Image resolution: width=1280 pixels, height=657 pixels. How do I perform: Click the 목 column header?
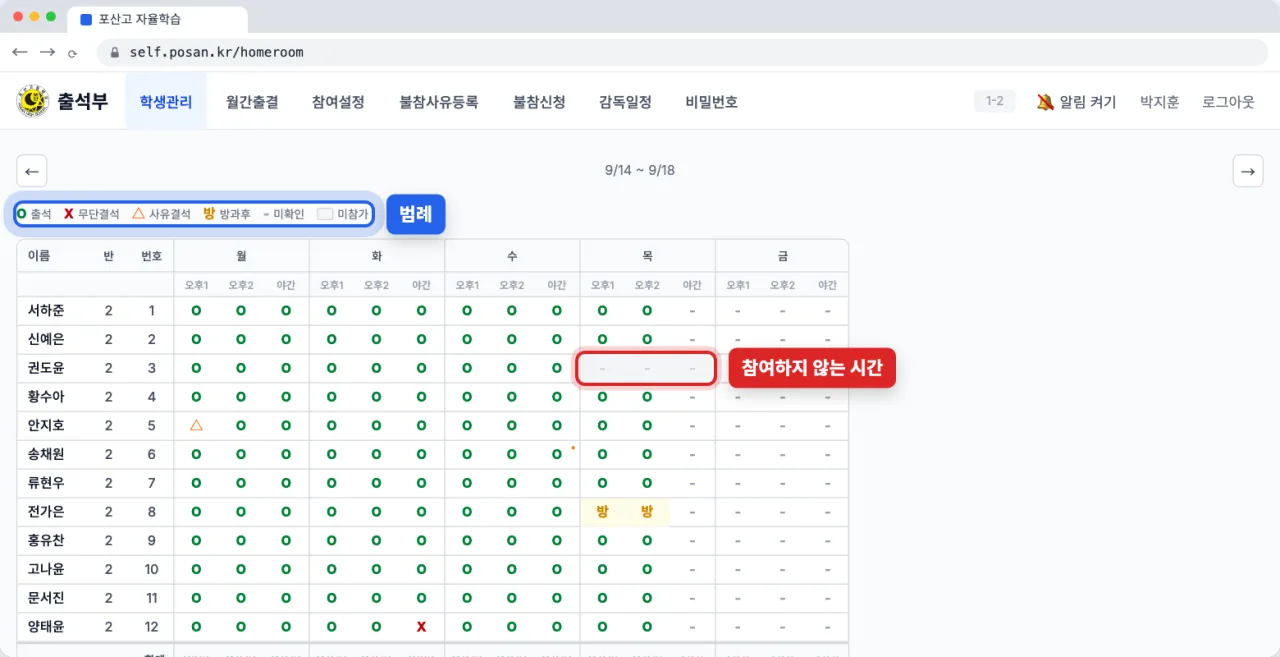point(647,256)
